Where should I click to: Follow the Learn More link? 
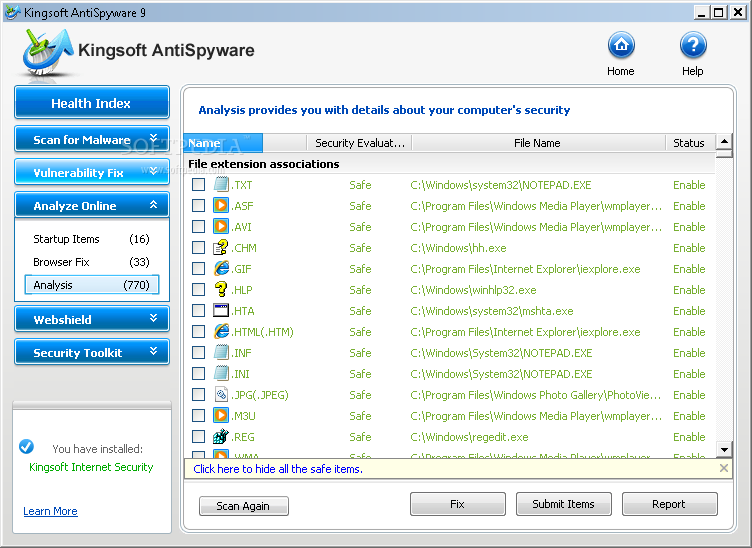tap(50, 511)
